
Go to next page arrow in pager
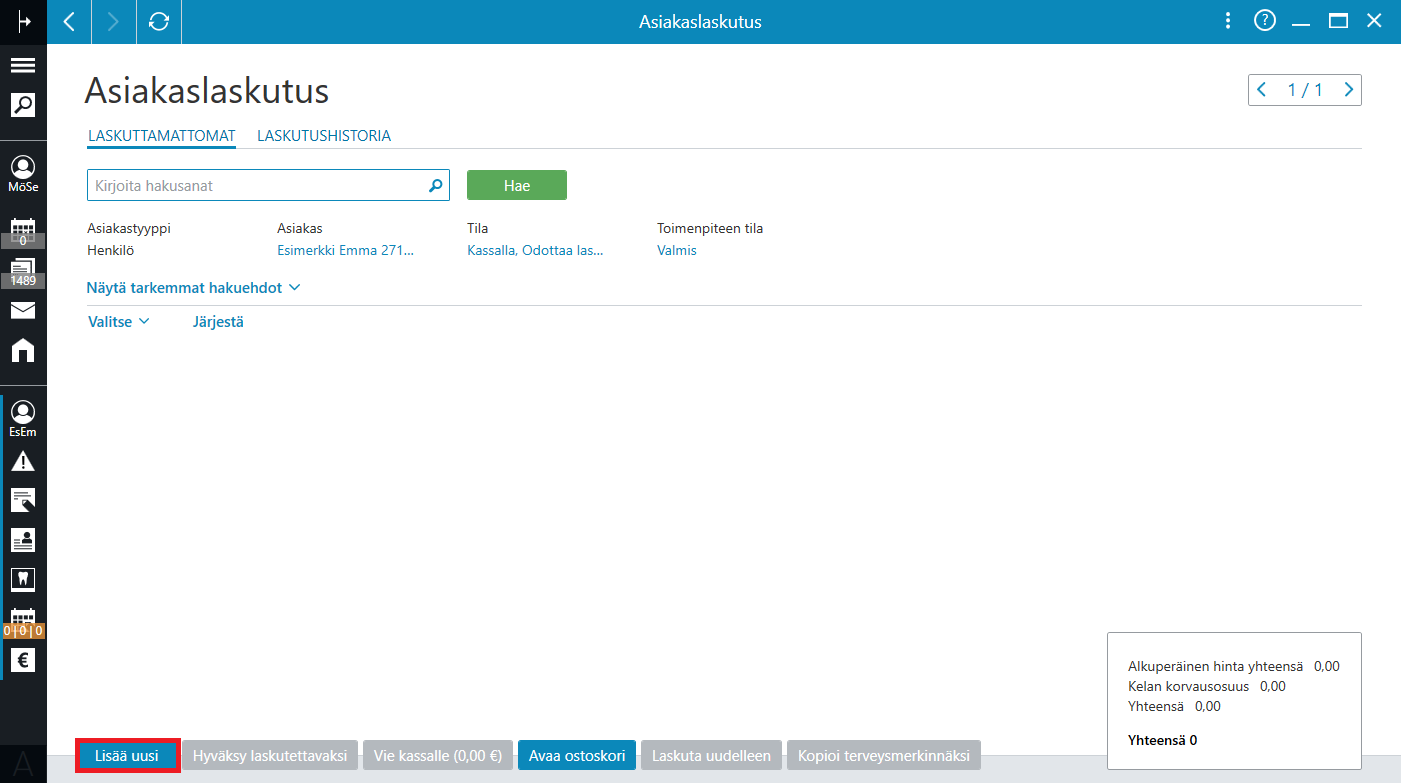point(1349,90)
